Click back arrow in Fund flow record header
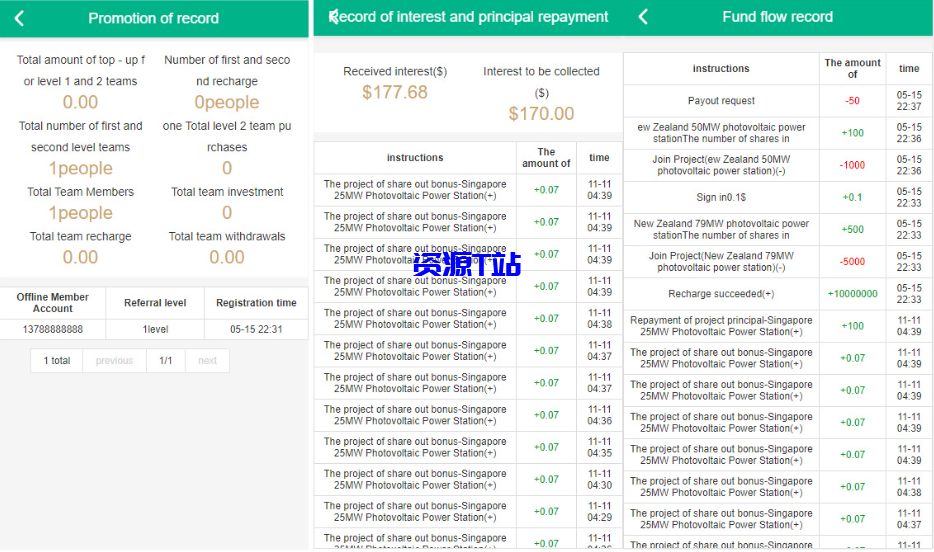Screen dimensions: 934x552 [643, 17]
